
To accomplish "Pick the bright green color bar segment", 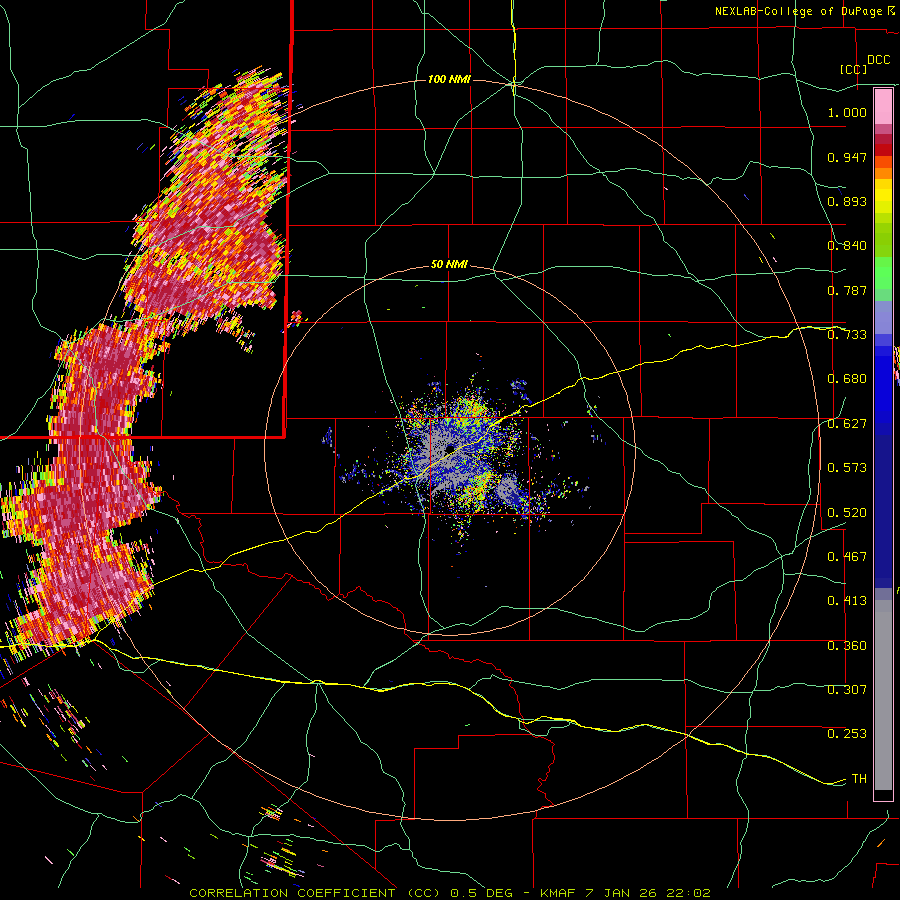I will (883, 273).
